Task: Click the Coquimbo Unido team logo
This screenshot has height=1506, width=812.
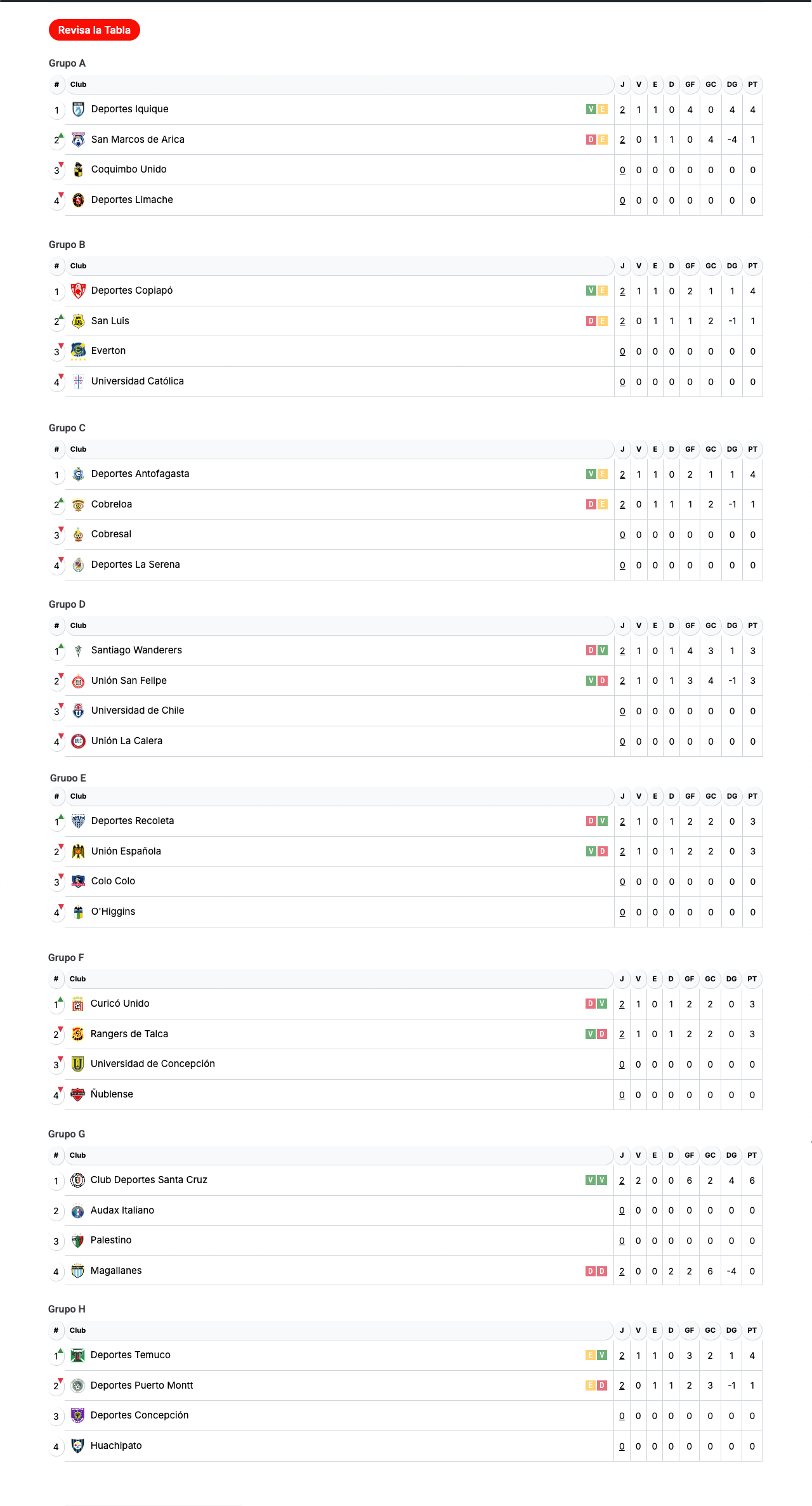Action: pos(78,170)
